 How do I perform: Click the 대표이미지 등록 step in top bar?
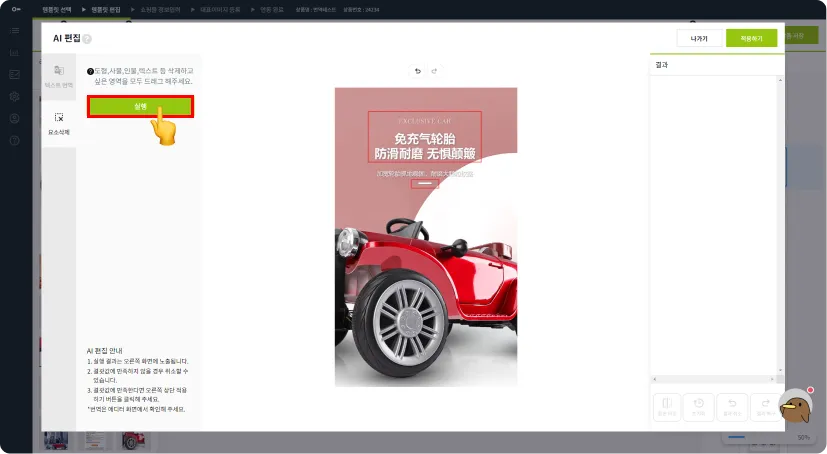(220, 9)
